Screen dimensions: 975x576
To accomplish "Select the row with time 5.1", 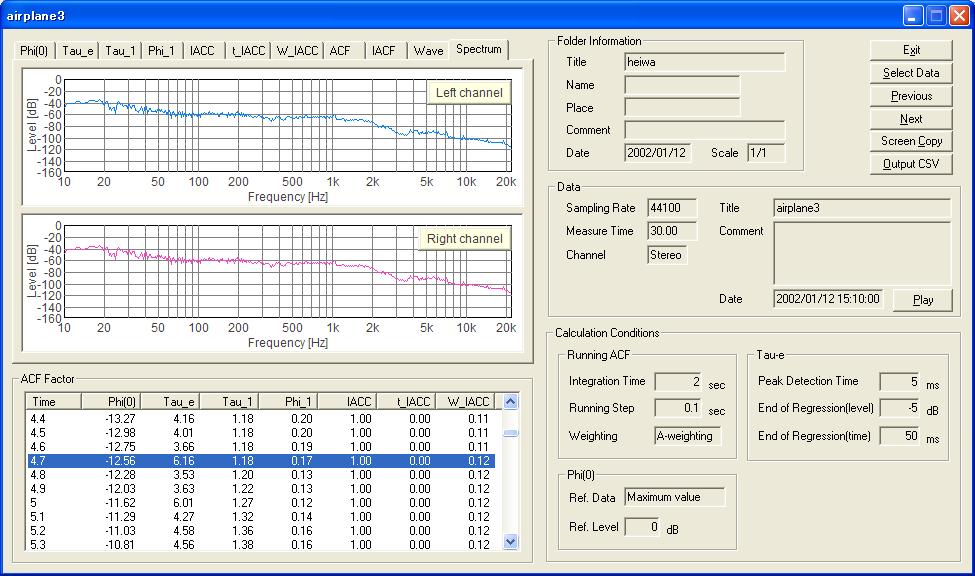I will pyautogui.click(x=260, y=517).
